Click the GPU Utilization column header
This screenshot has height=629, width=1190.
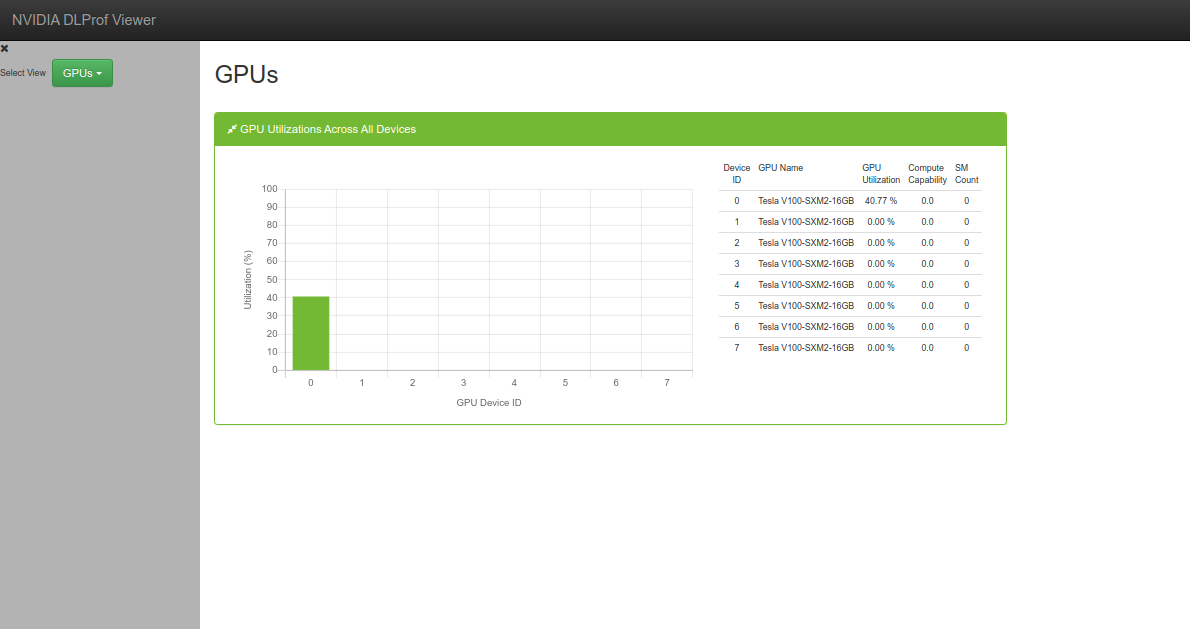880,174
